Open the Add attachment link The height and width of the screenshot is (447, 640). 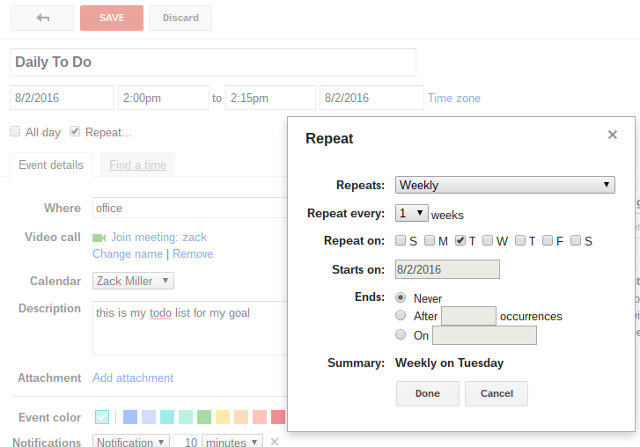(x=133, y=378)
